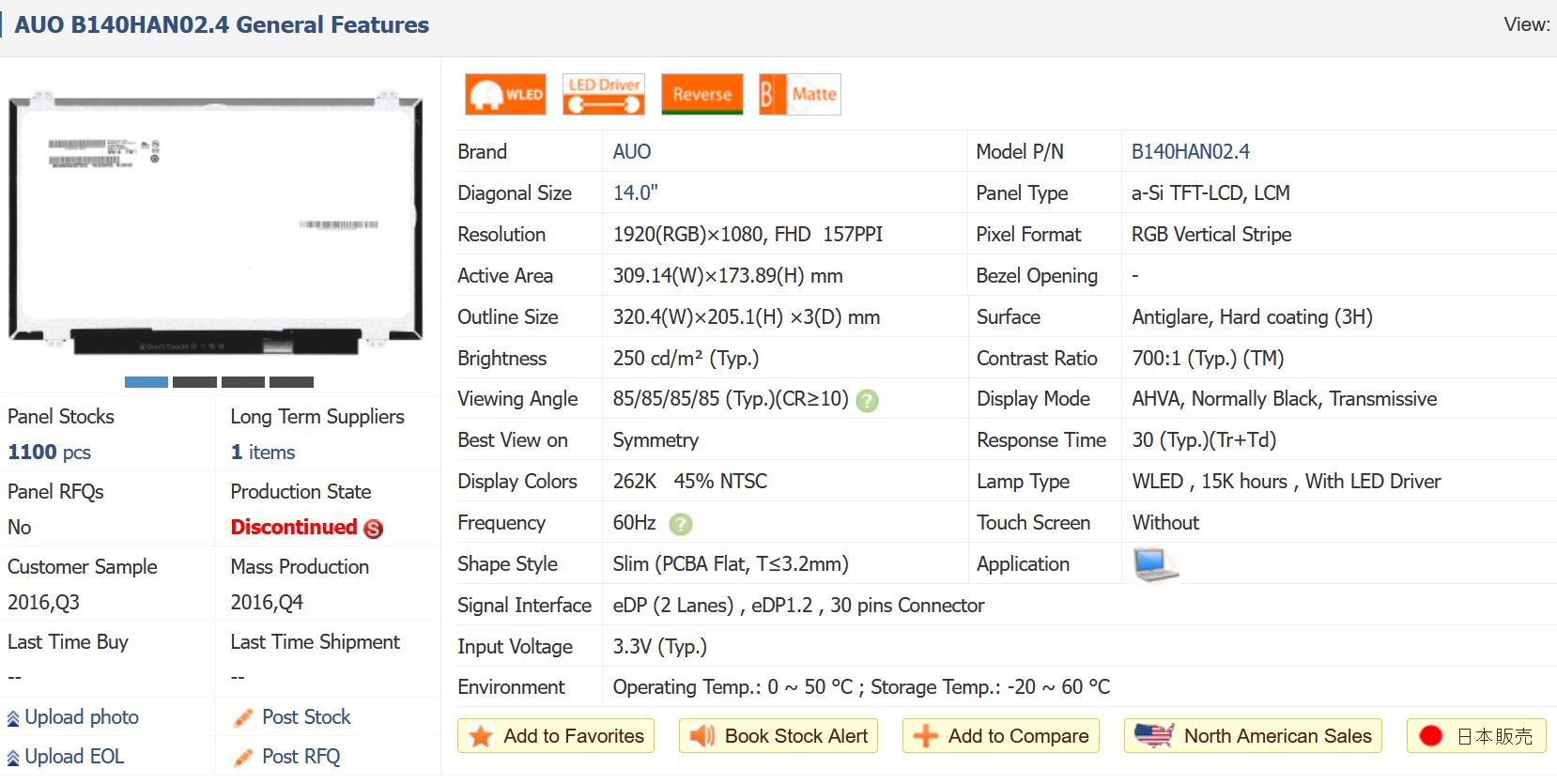
Task: Click Upload photo link
Action: (82, 717)
